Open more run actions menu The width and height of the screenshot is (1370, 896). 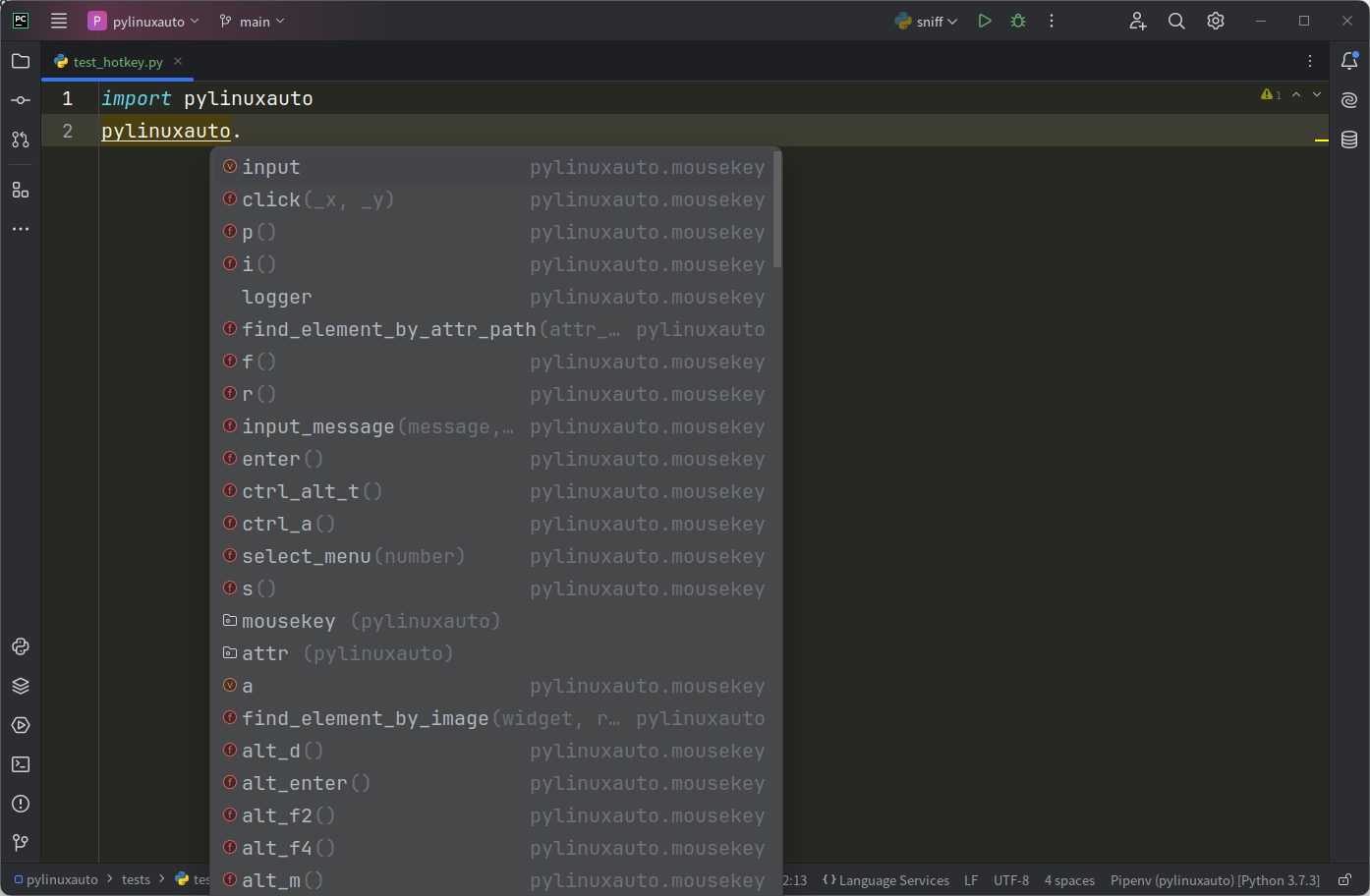click(x=1052, y=21)
